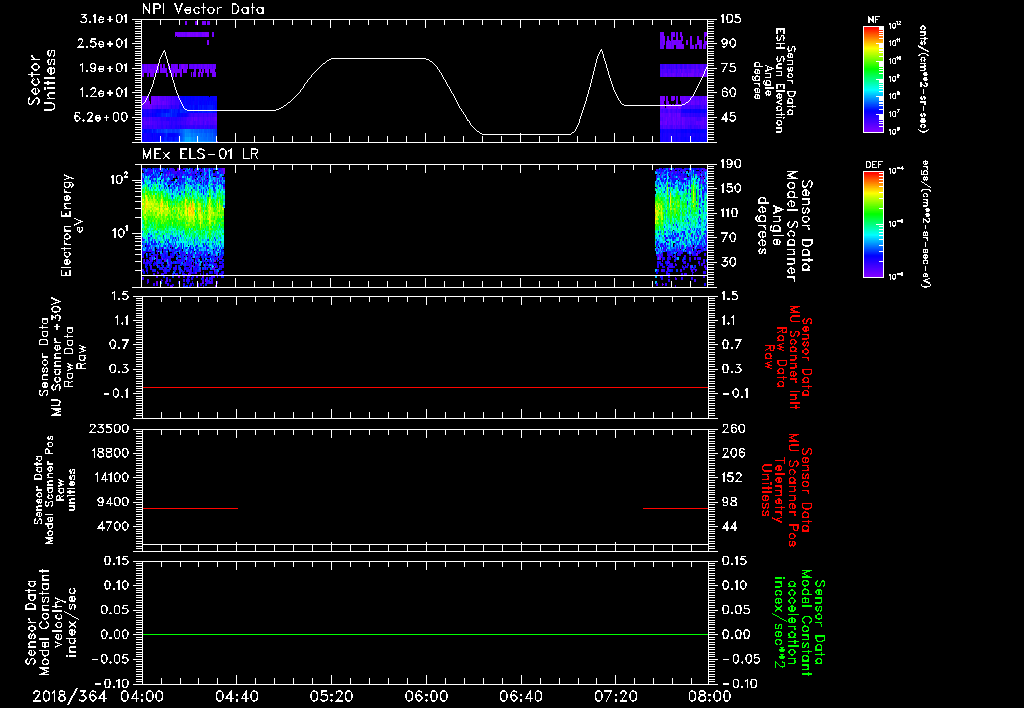Click the 05:20 time axis label
Image resolution: width=1024 pixels, height=708 pixels.
tap(332, 696)
